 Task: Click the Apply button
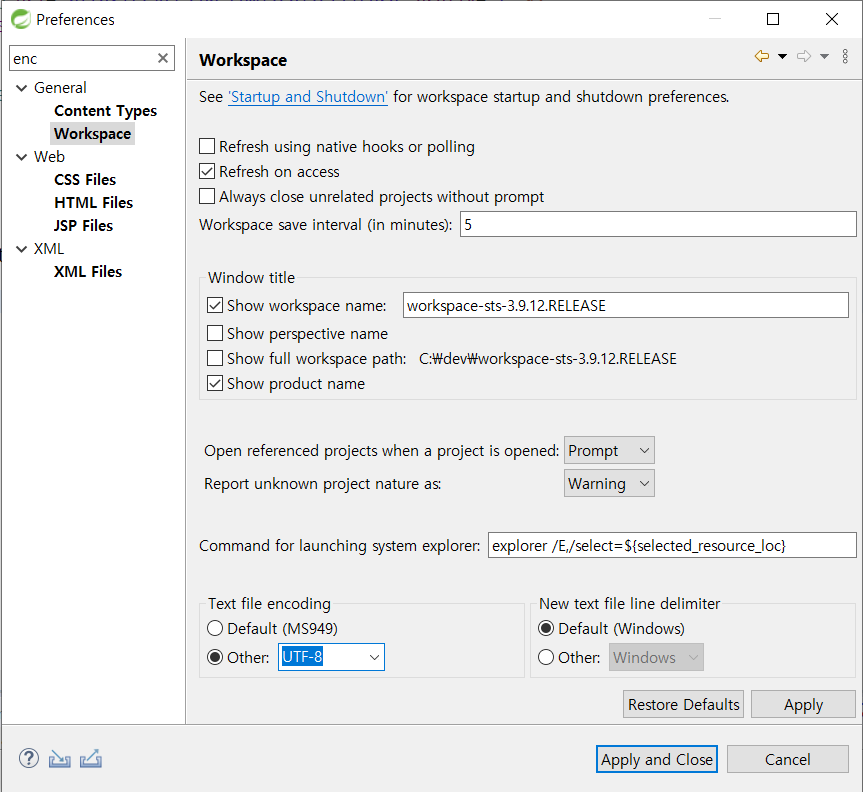[x=803, y=704]
